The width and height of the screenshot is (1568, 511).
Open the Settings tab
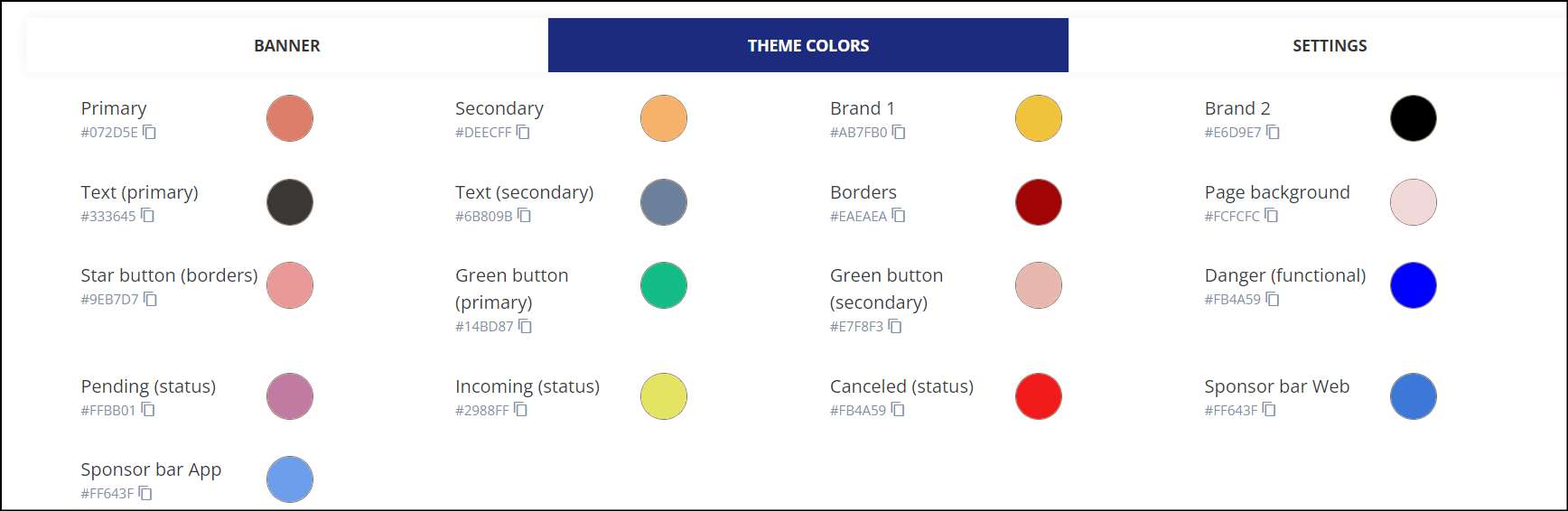pyautogui.click(x=1329, y=45)
